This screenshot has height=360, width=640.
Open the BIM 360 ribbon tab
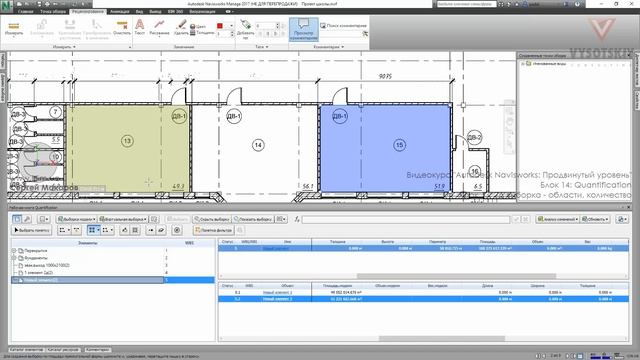[176, 12]
